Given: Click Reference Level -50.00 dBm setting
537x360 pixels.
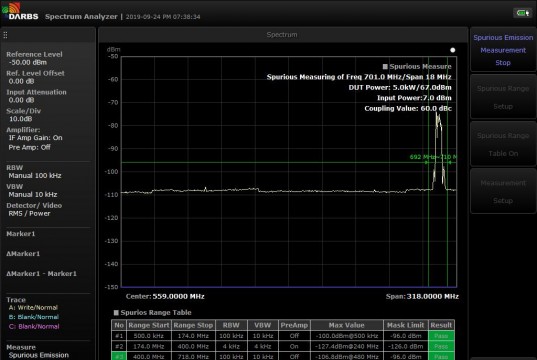Looking at the screenshot, I should click(x=34, y=58).
